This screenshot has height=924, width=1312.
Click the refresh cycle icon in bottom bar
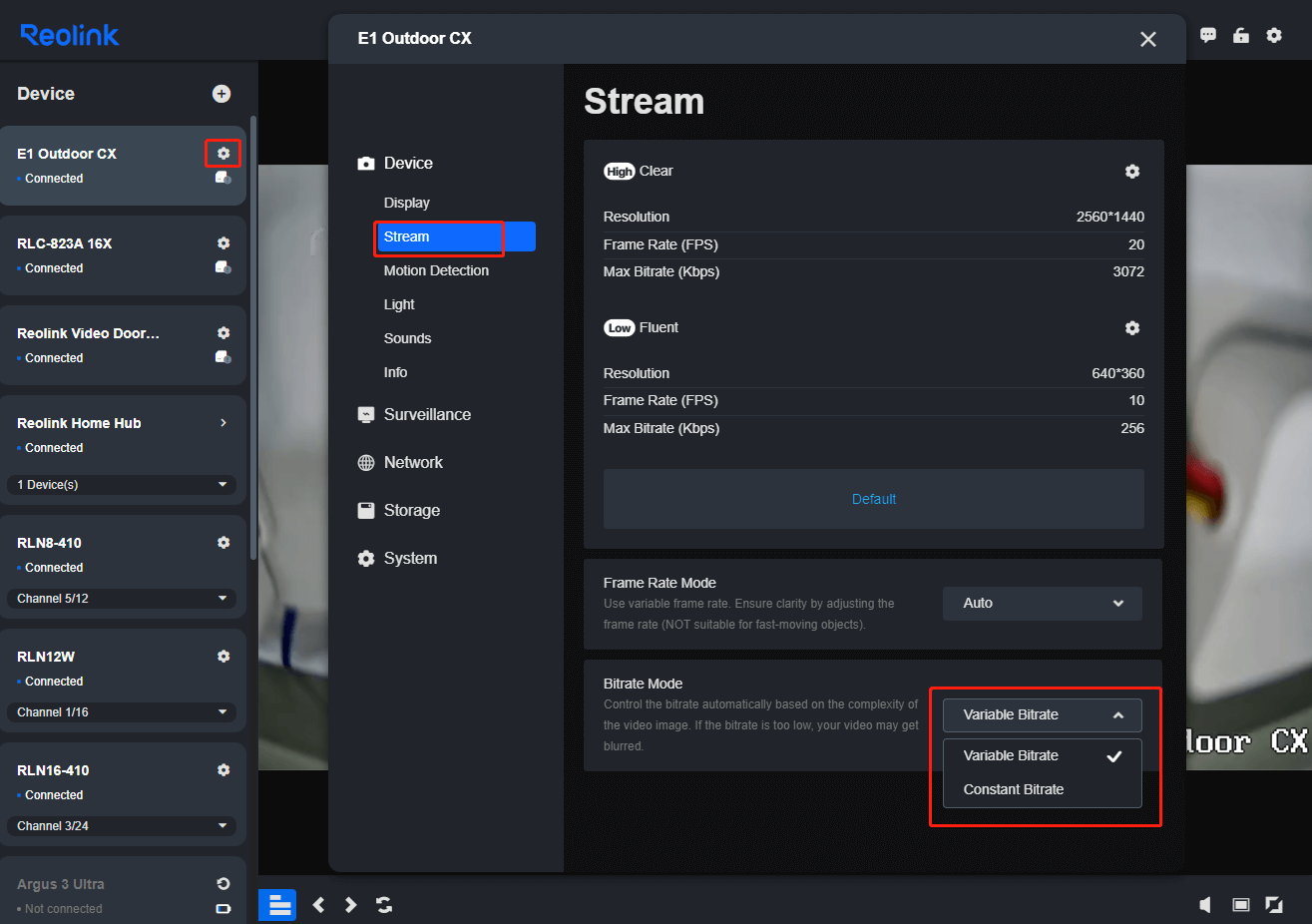(384, 904)
